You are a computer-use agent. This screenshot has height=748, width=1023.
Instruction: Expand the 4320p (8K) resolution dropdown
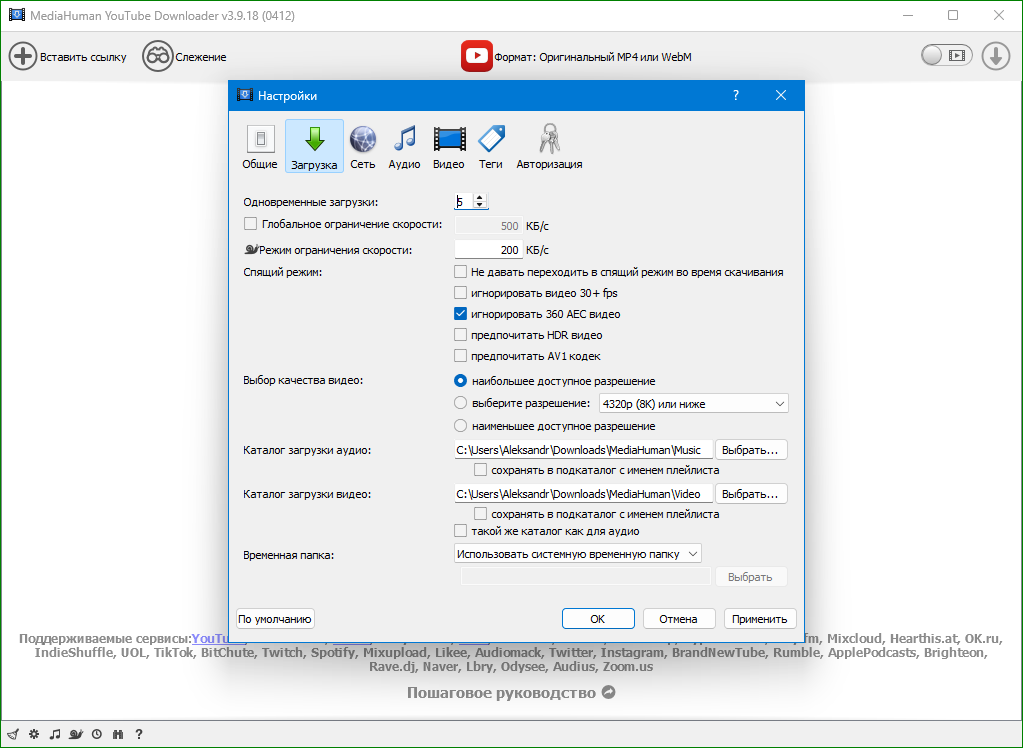pos(693,404)
